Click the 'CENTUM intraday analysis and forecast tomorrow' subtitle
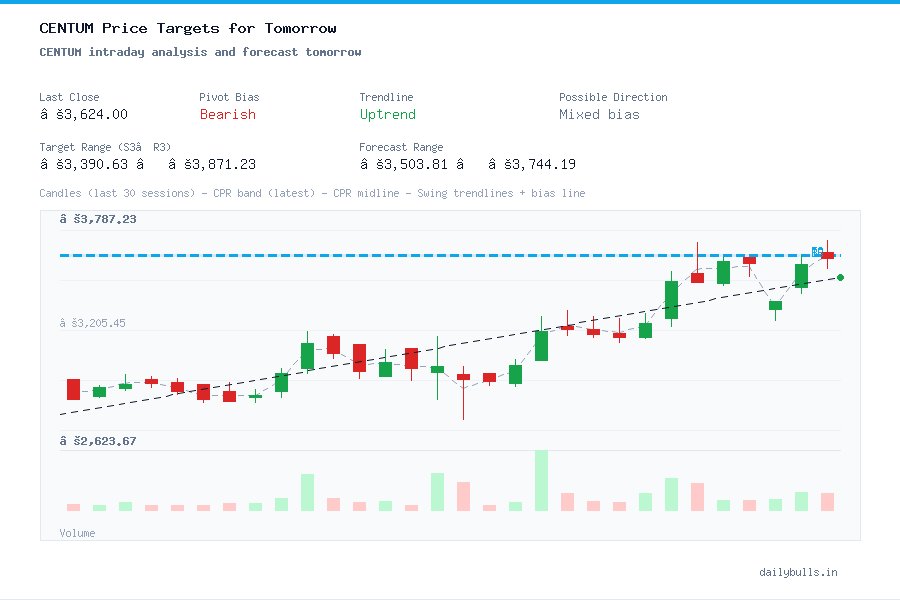The height and width of the screenshot is (600, 900). pos(200,52)
